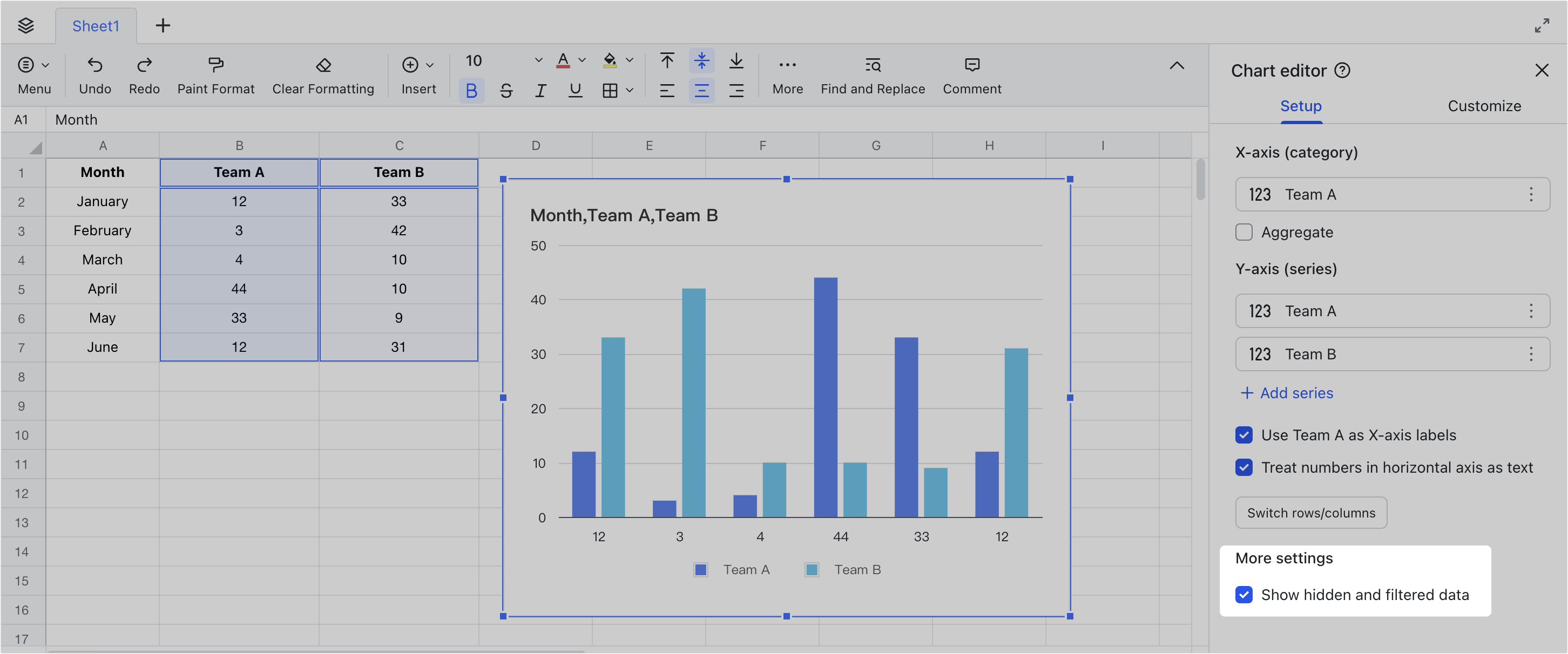Open the fill color dropdown
The image size is (1568, 654).
pos(630,60)
